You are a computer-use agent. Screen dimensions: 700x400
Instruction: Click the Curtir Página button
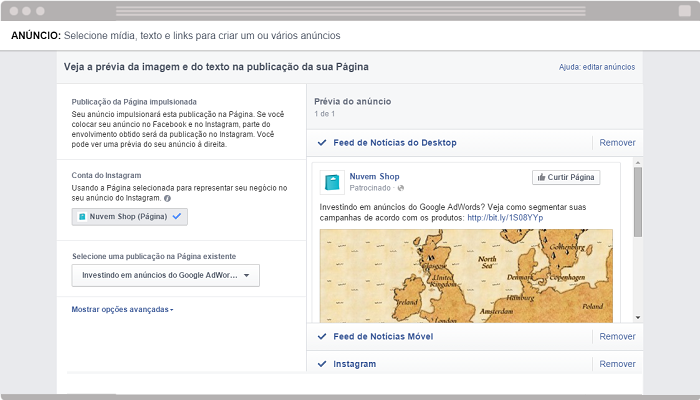(566, 177)
